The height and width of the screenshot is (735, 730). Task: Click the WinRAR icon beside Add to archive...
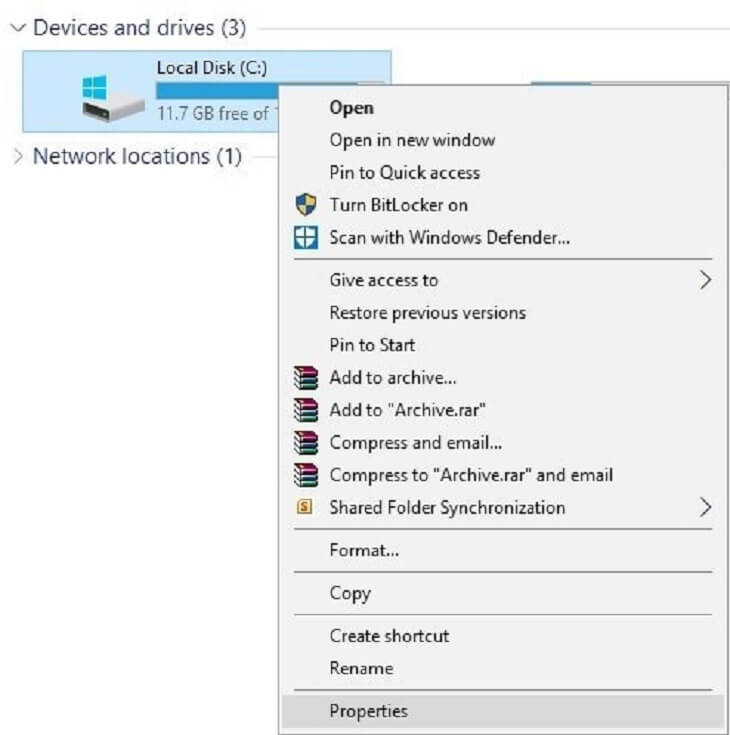pos(305,378)
